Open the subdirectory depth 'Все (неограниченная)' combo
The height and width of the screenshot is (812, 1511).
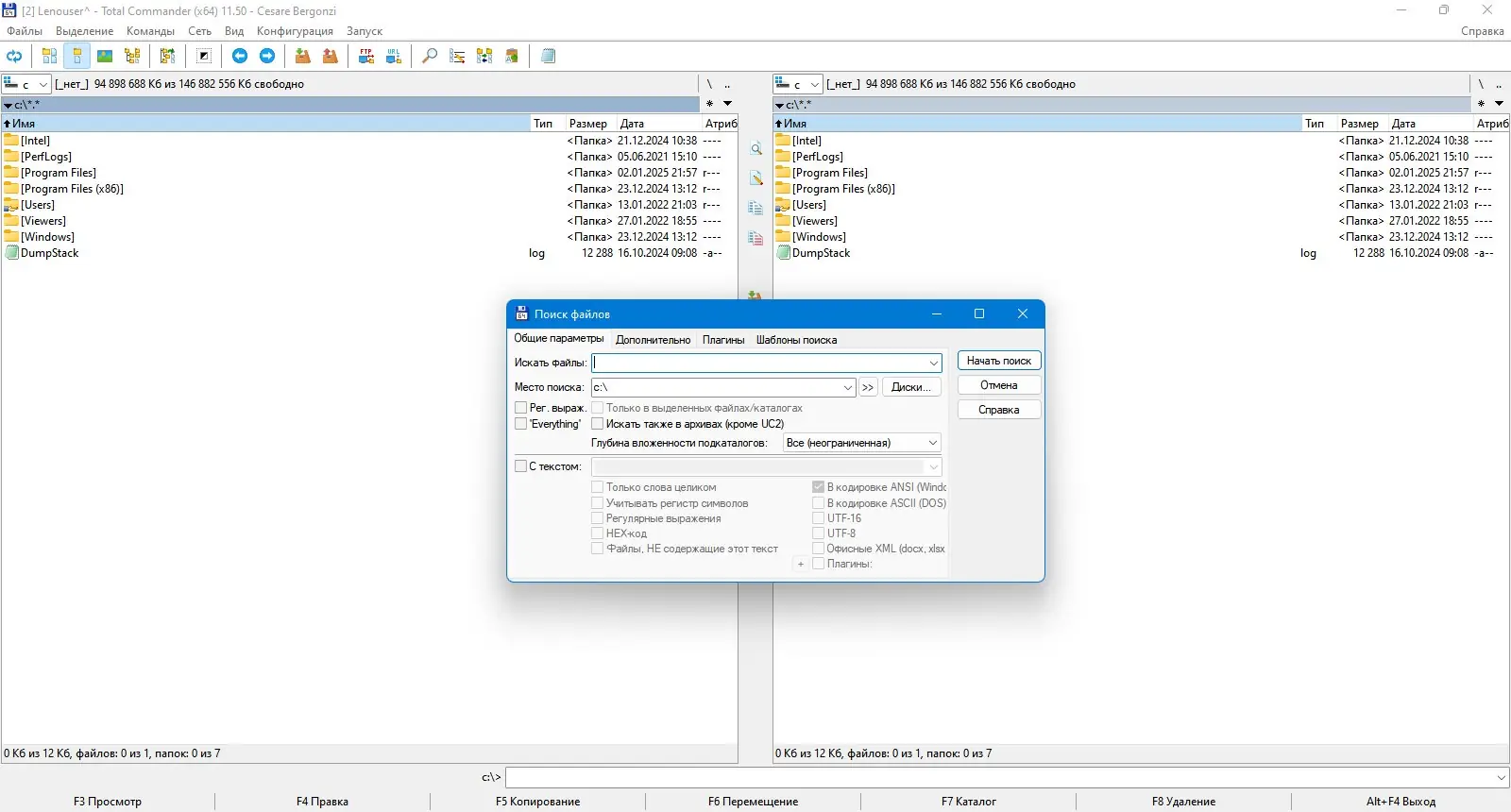click(x=861, y=443)
